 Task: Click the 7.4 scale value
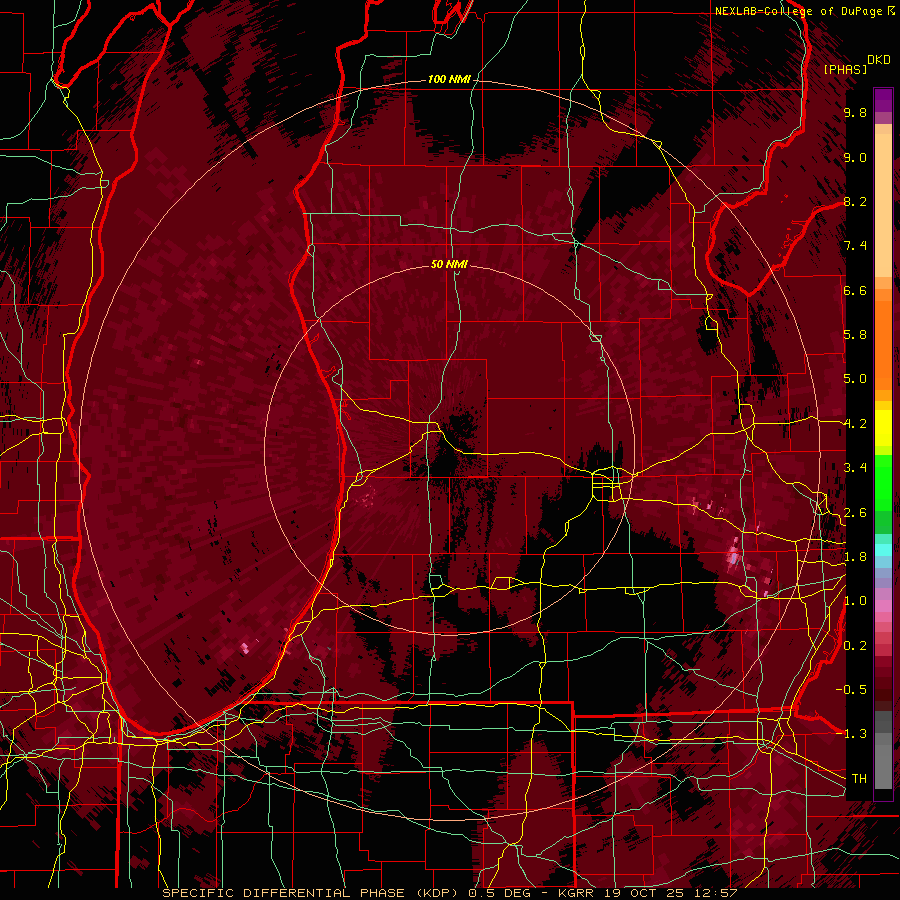click(x=855, y=246)
